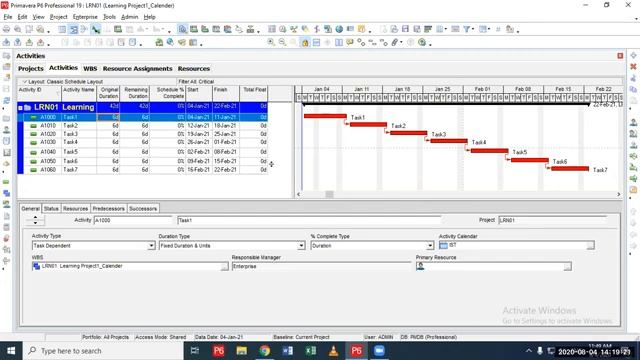The height and width of the screenshot is (360, 640).
Task: Open the dropdown arrow beside Filter icon
Action: [x=473, y=29]
